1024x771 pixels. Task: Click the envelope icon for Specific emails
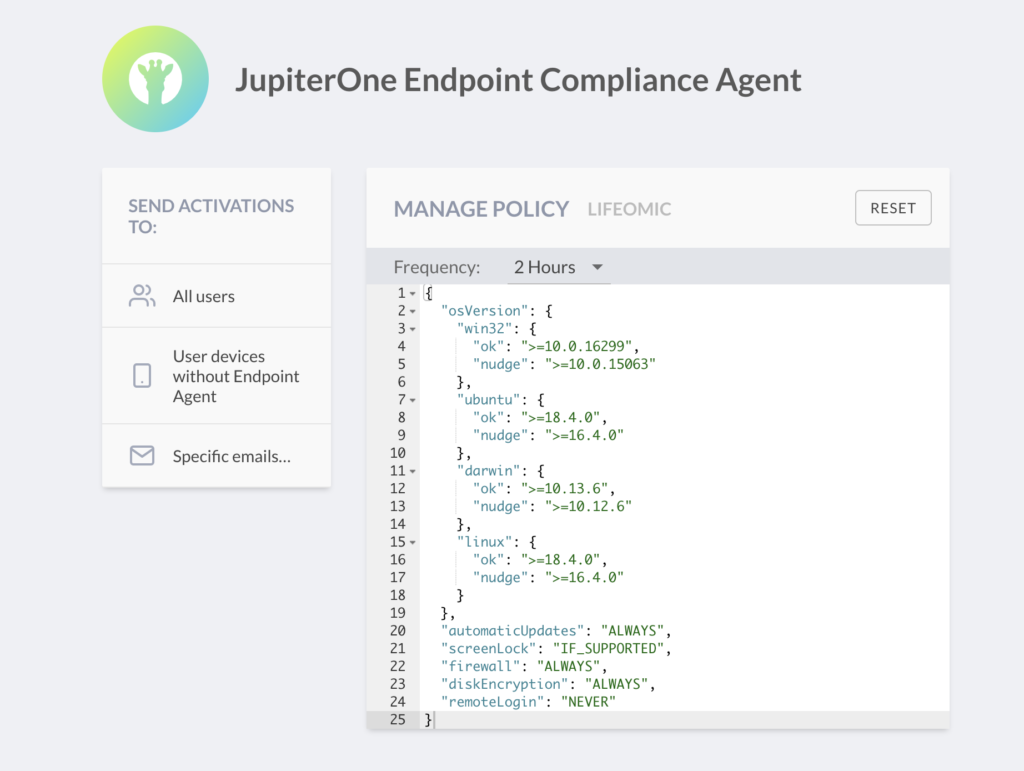pyautogui.click(x=142, y=456)
